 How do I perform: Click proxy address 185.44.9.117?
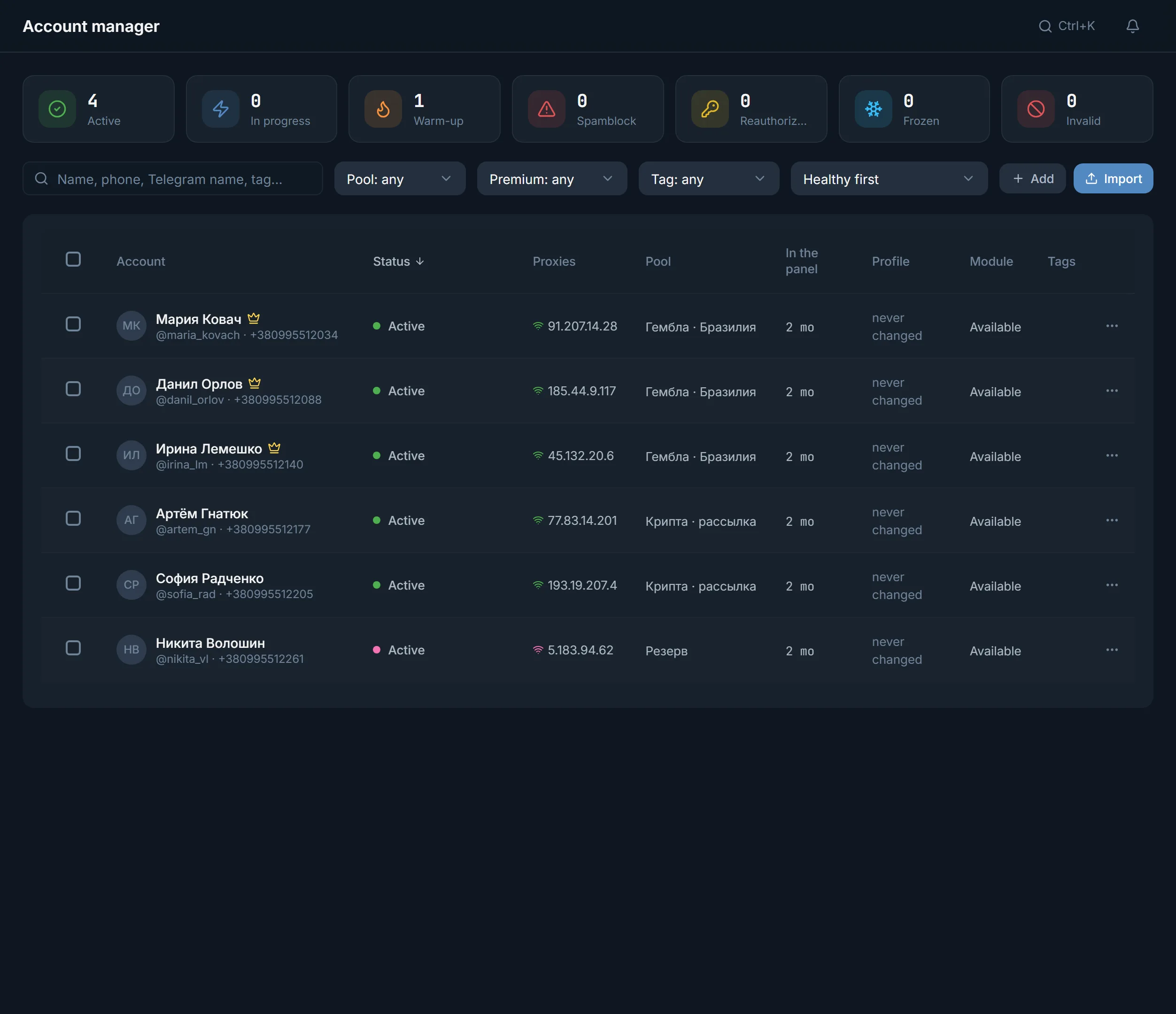[582, 391]
